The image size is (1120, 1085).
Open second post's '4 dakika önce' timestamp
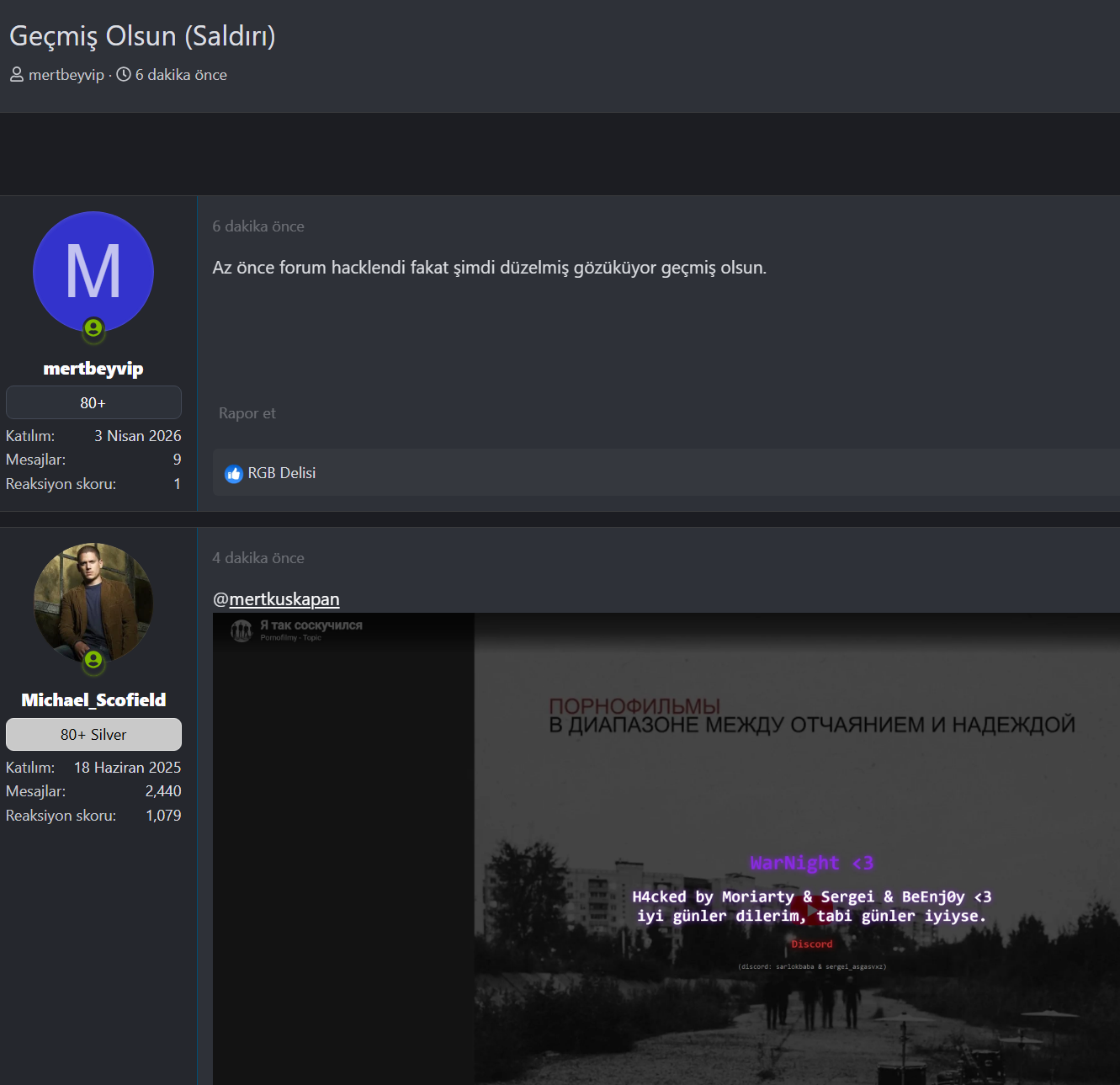coord(258,558)
